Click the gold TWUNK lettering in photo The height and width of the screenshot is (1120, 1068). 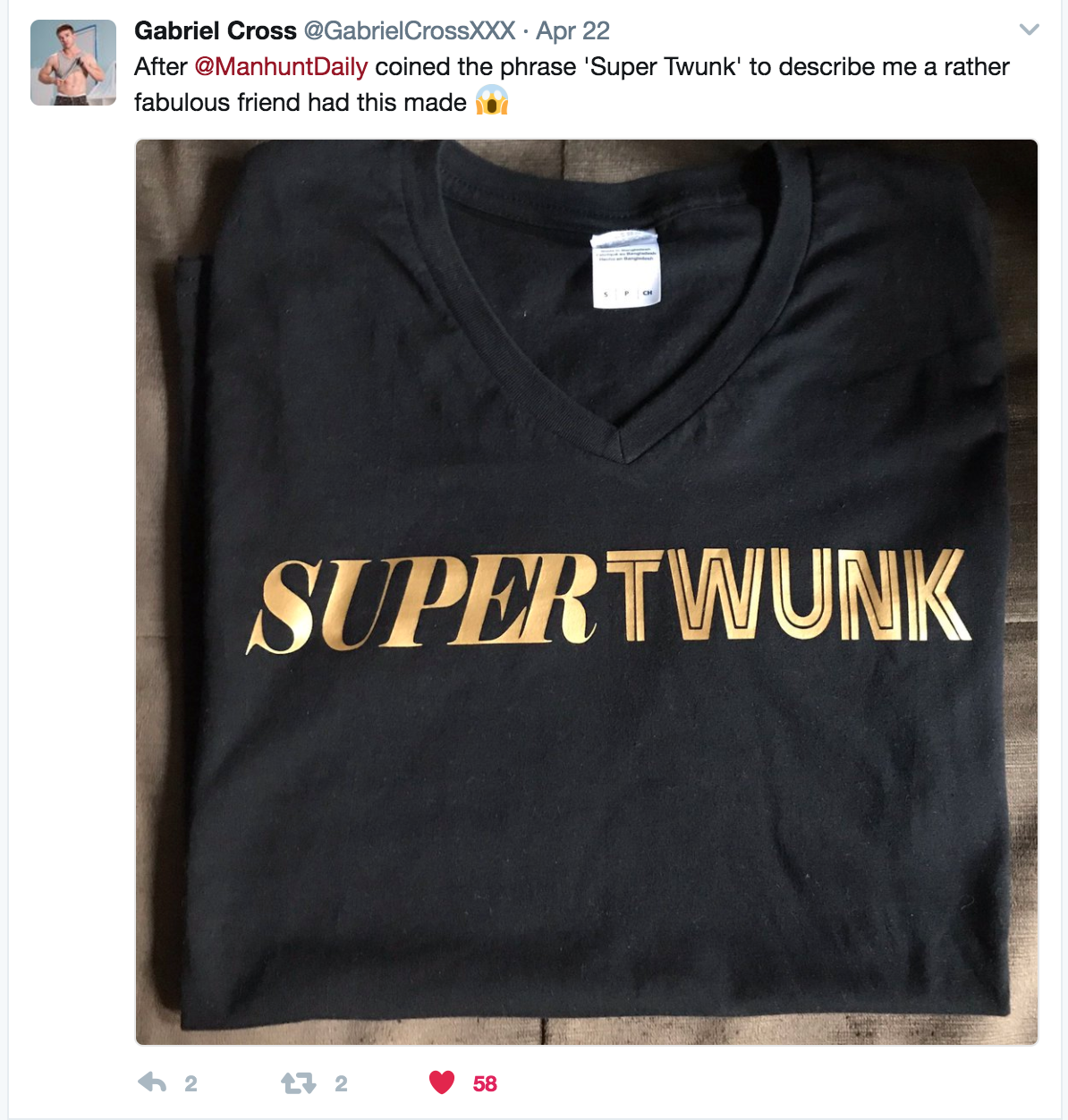click(789, 595)
